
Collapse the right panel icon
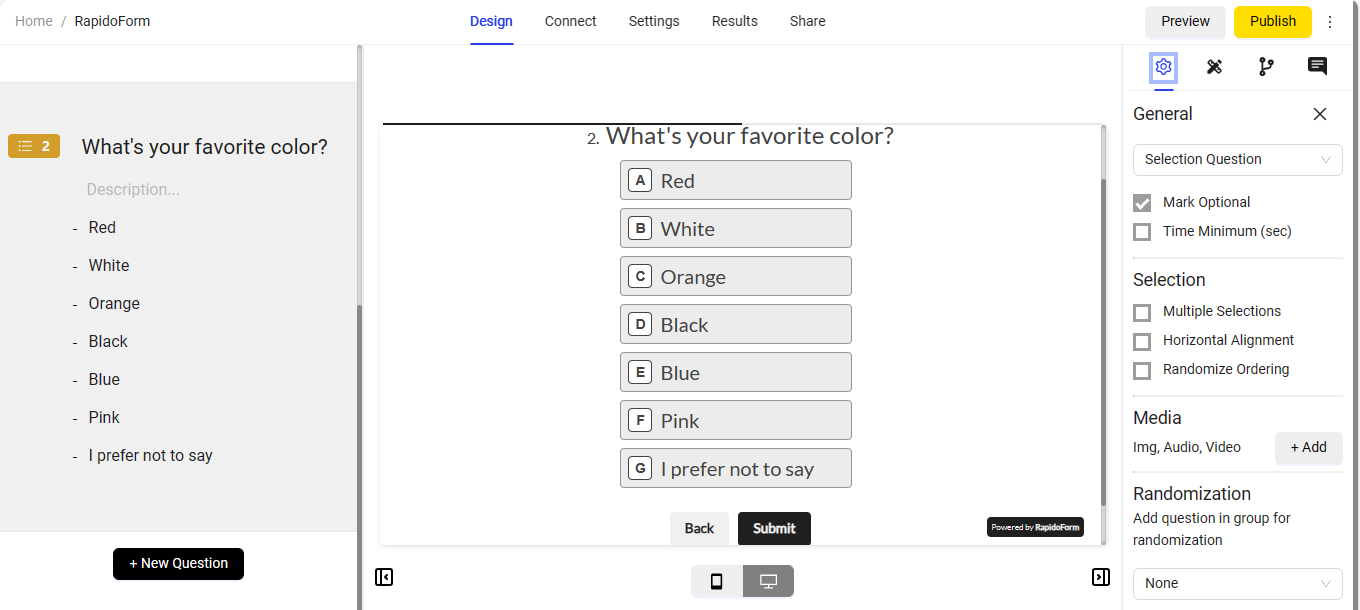(x=1100, y=577)
